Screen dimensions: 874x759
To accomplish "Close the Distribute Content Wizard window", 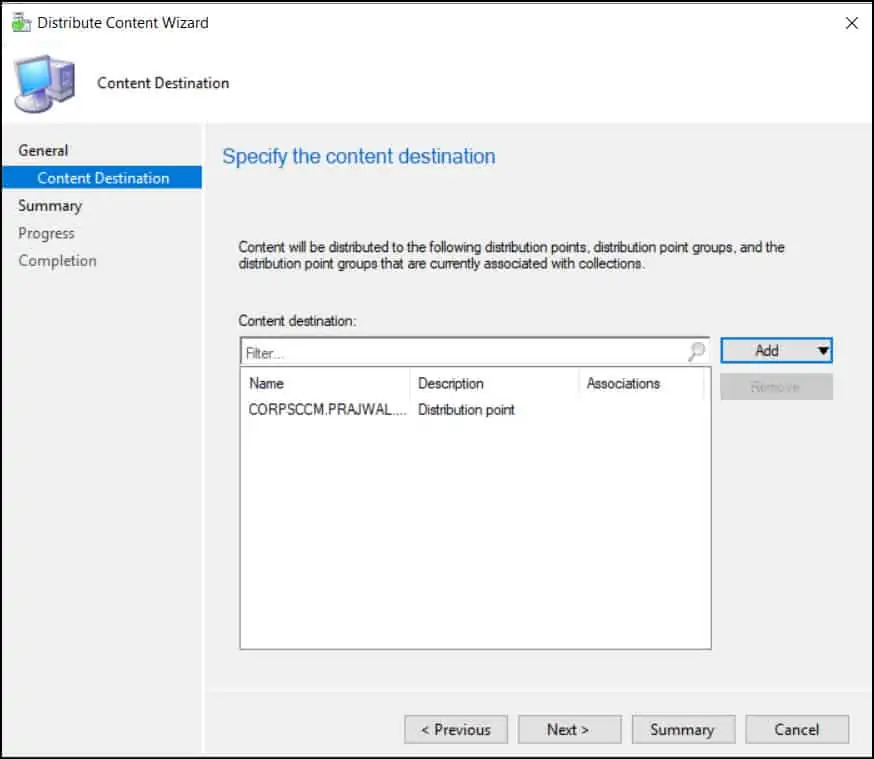I will (852, 23).
